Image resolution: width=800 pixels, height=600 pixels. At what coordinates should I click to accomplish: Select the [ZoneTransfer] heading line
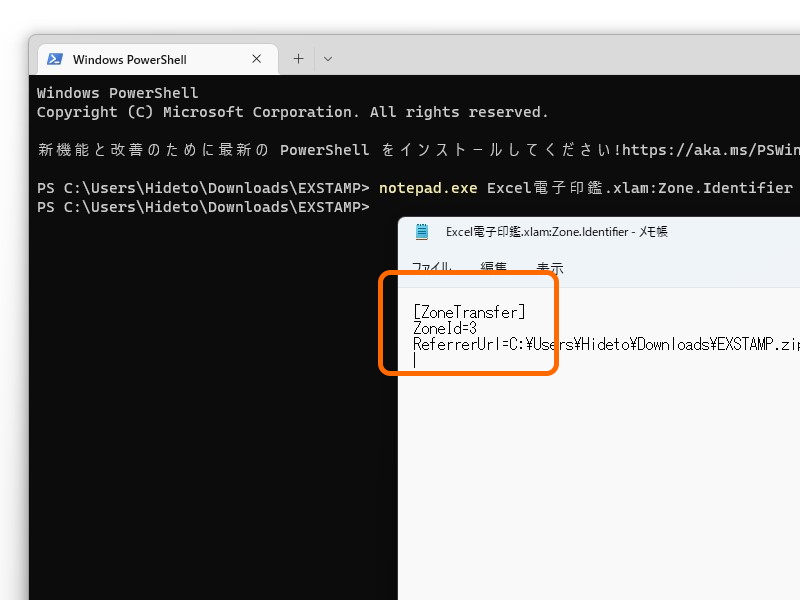tap(469, 311)
